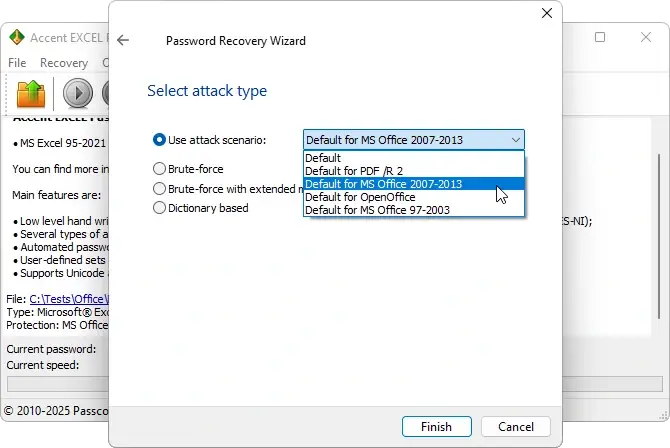Open the Recovery menu in main window

tap(64, 63)
